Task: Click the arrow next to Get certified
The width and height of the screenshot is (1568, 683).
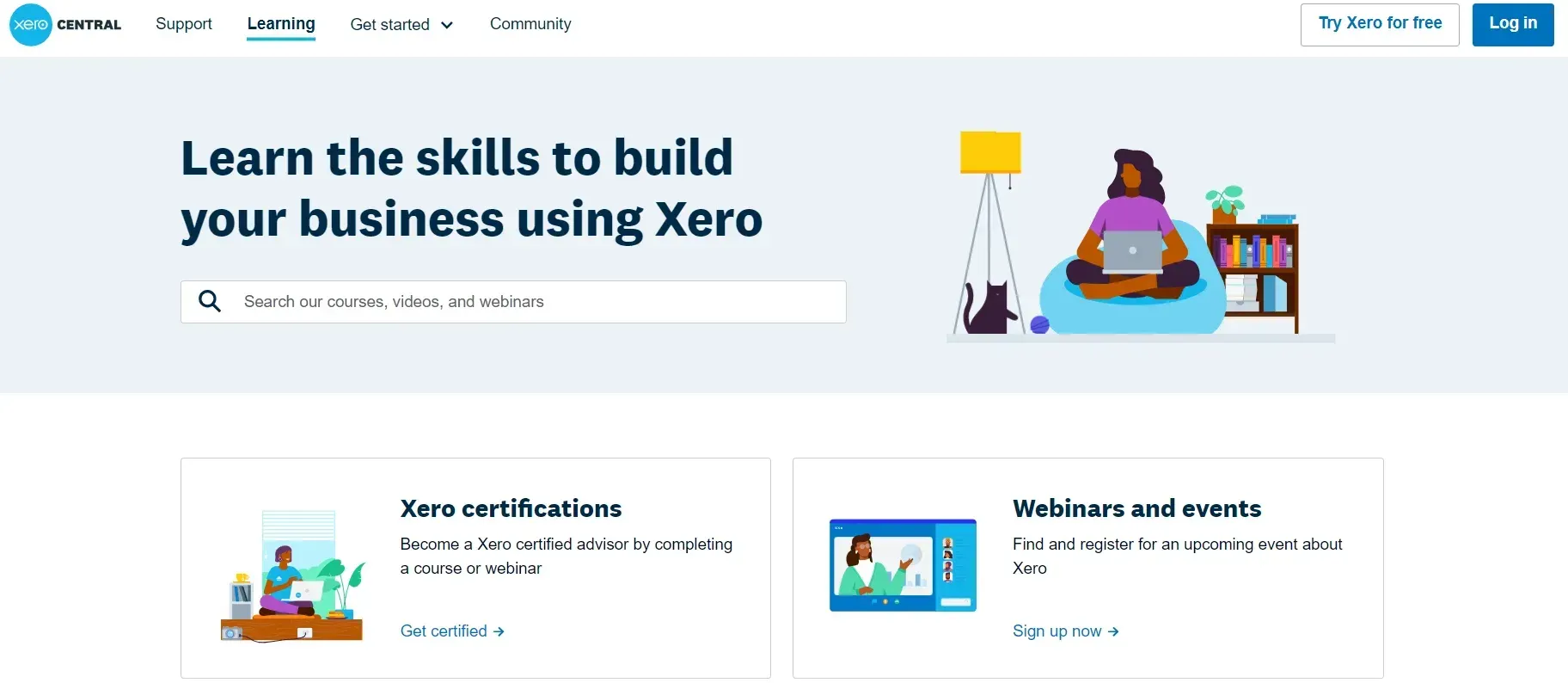Action: 499,631
